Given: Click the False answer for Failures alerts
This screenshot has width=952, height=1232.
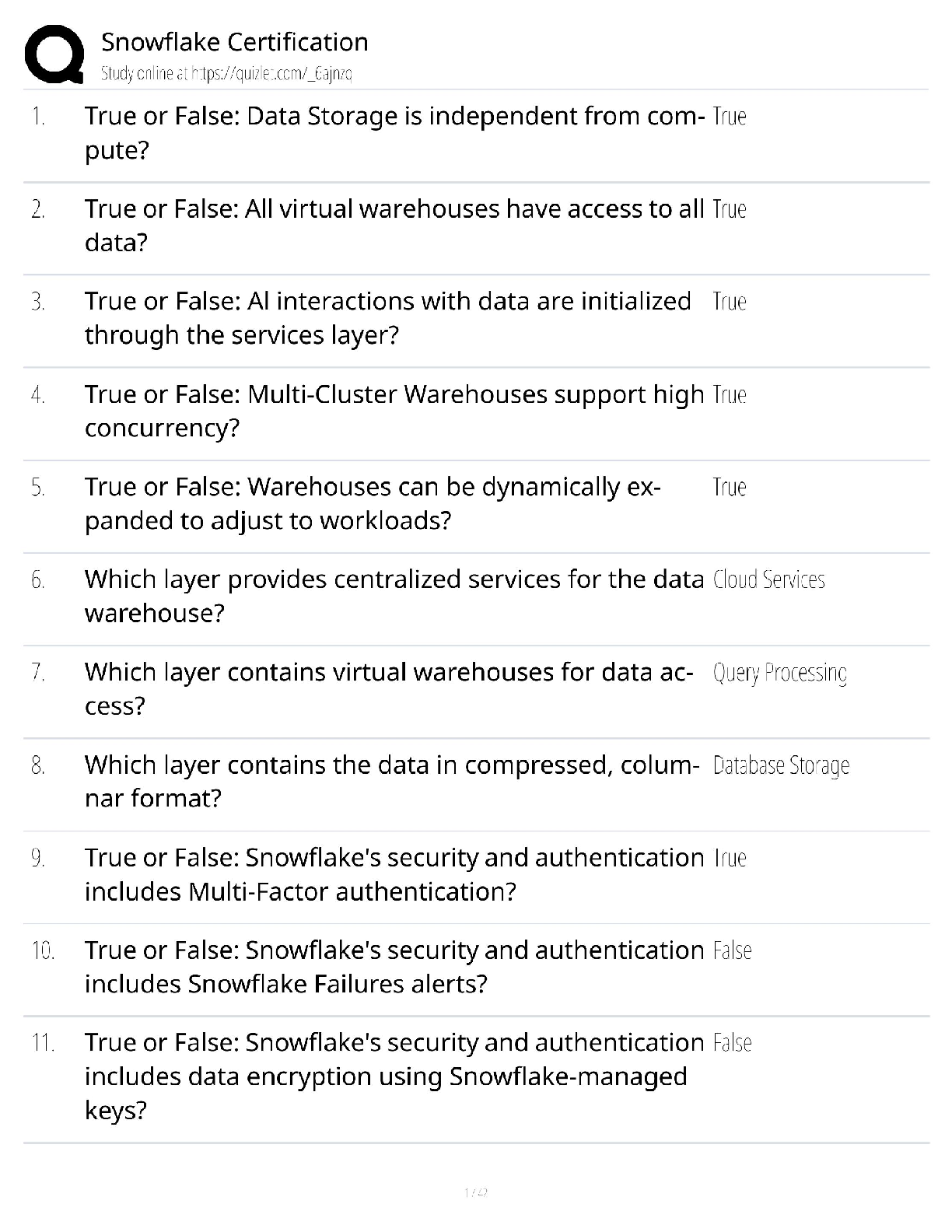Looking at the screenshot, I should [x=732, y=950].
